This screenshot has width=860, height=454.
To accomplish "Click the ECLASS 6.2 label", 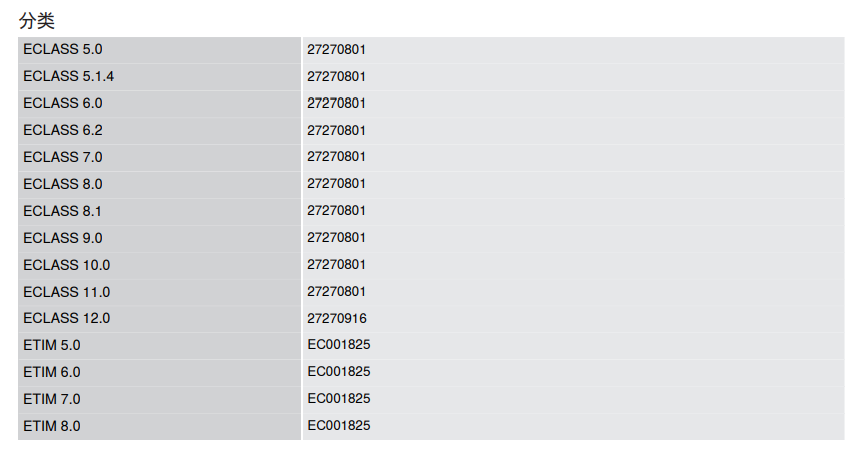I will [x=63, y=130].
